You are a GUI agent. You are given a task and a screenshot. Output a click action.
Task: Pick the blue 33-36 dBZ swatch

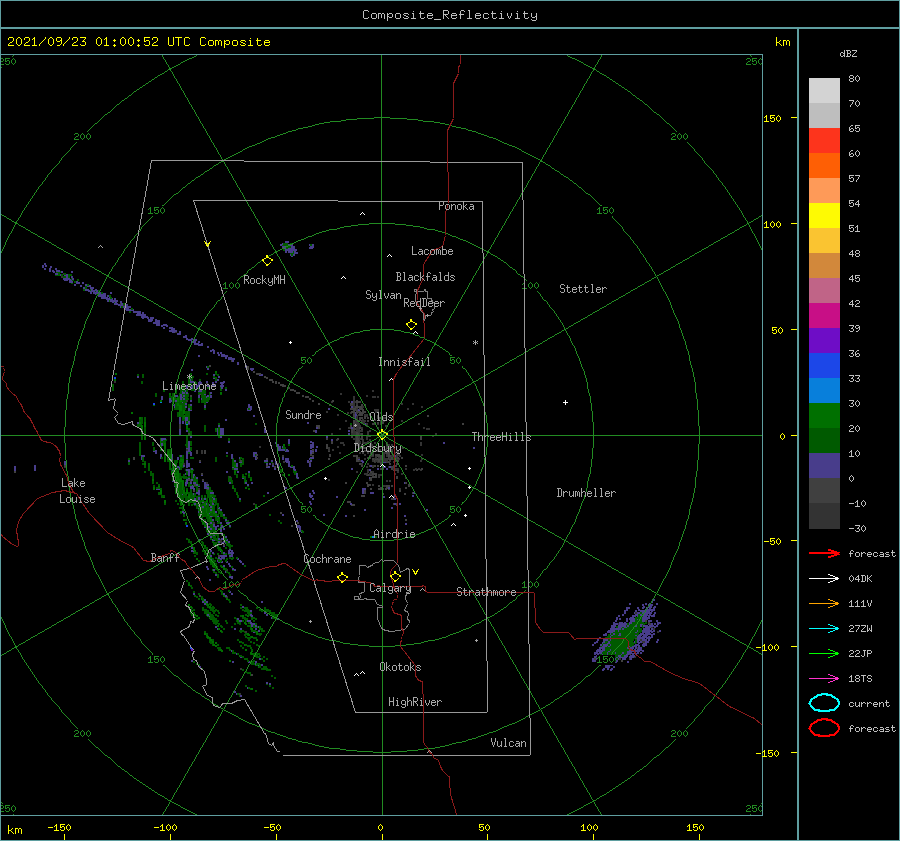(824, 366)
